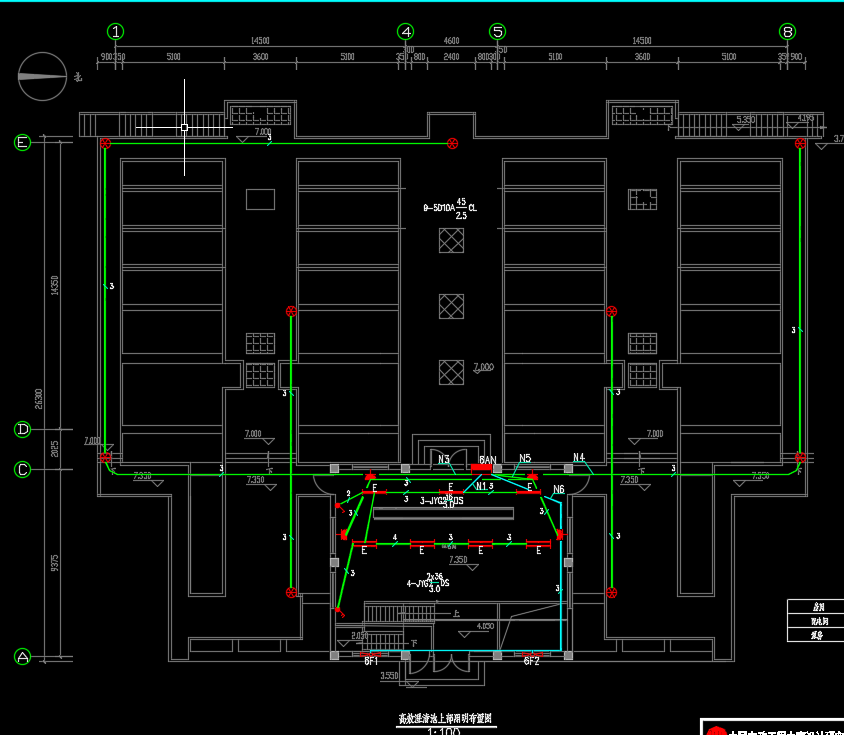844x735 pixels.
Task: Select the N6 circuit label
Action: point(559,489)
